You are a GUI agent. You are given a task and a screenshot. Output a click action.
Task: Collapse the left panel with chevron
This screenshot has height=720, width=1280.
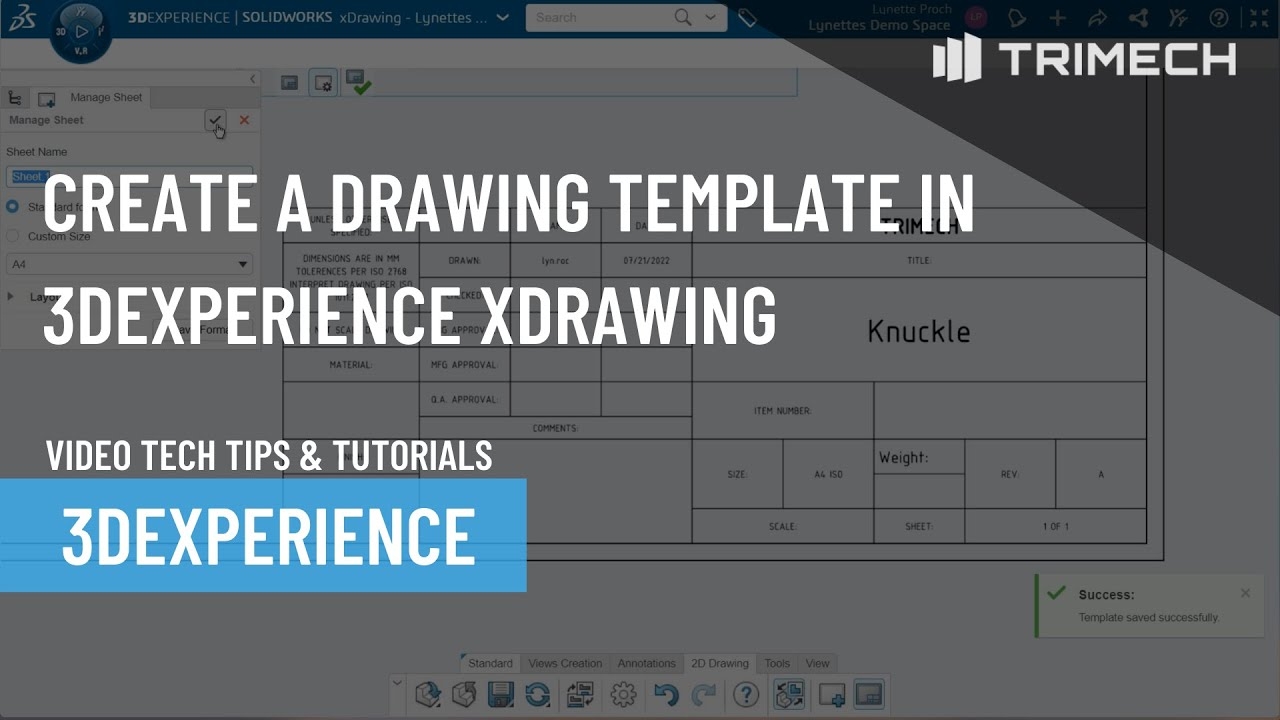pyautogui.click(x=252, y=79)
